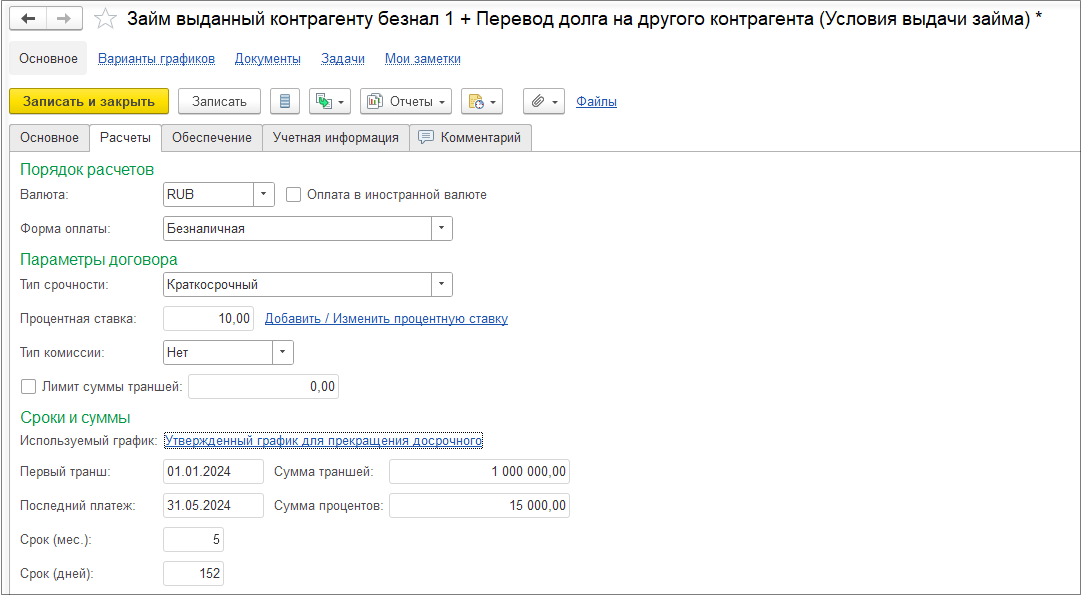Enable Оплата в иностранной валюте checkbox
Image resolution: width=1081 pixels, height=595 pixels.
[x=294, y=194]
